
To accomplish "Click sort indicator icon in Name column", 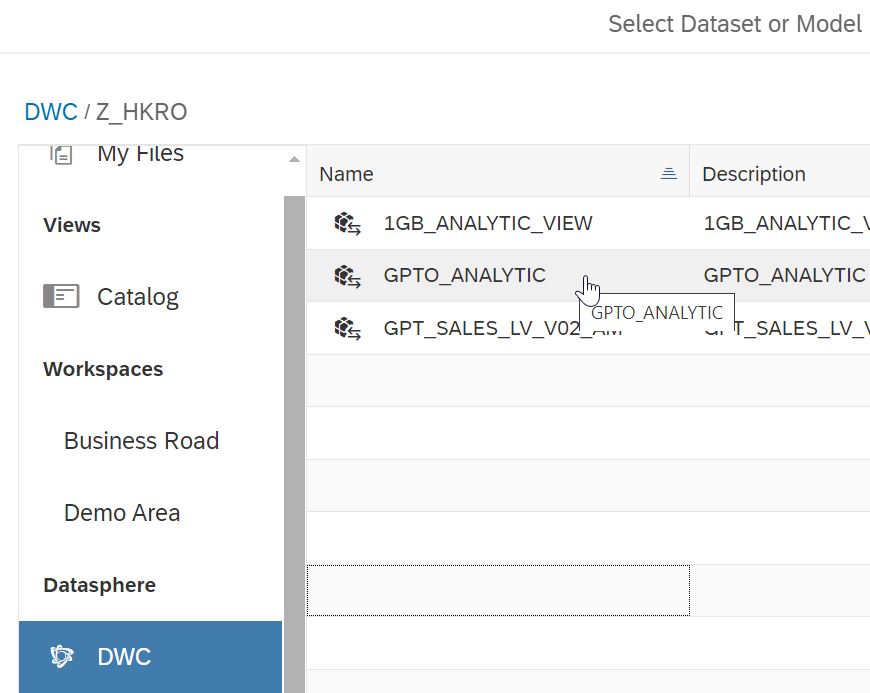I will [x=669, y=174].
